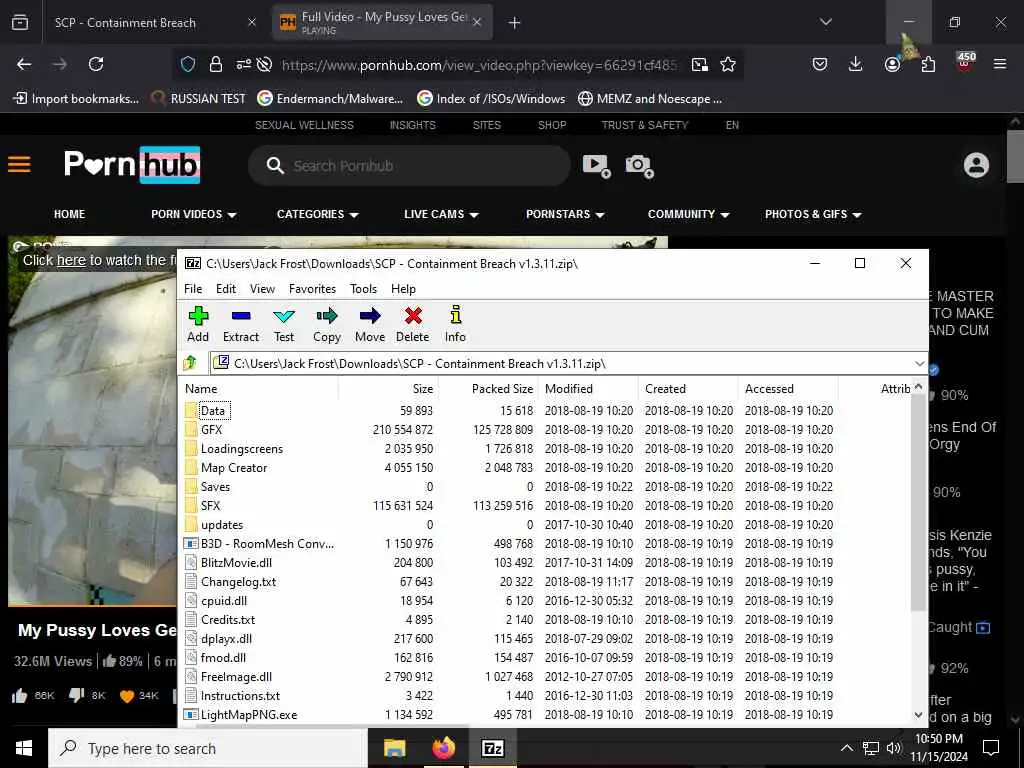Open the Firefox account icon
Screen dimensions: 1024x768
(x=892, y=64)
